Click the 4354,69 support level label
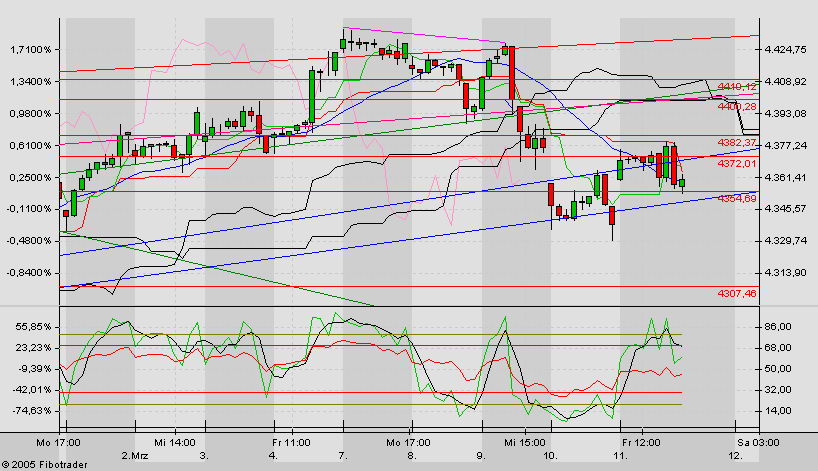 (x=735, y=198)
